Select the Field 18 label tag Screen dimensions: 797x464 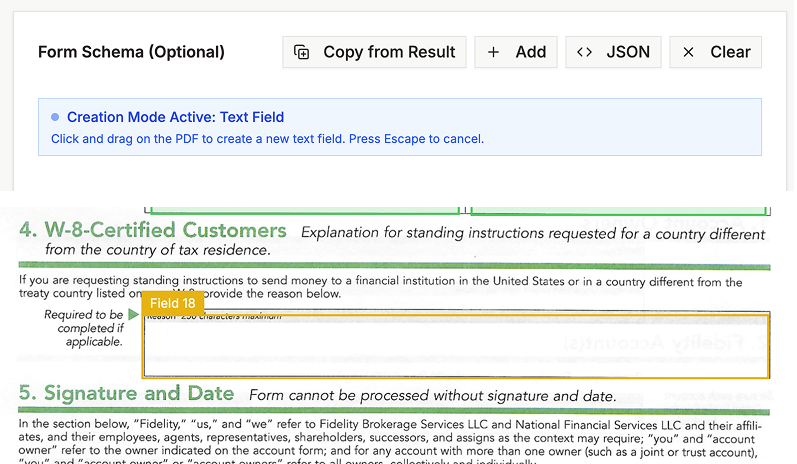pos(173,303)
